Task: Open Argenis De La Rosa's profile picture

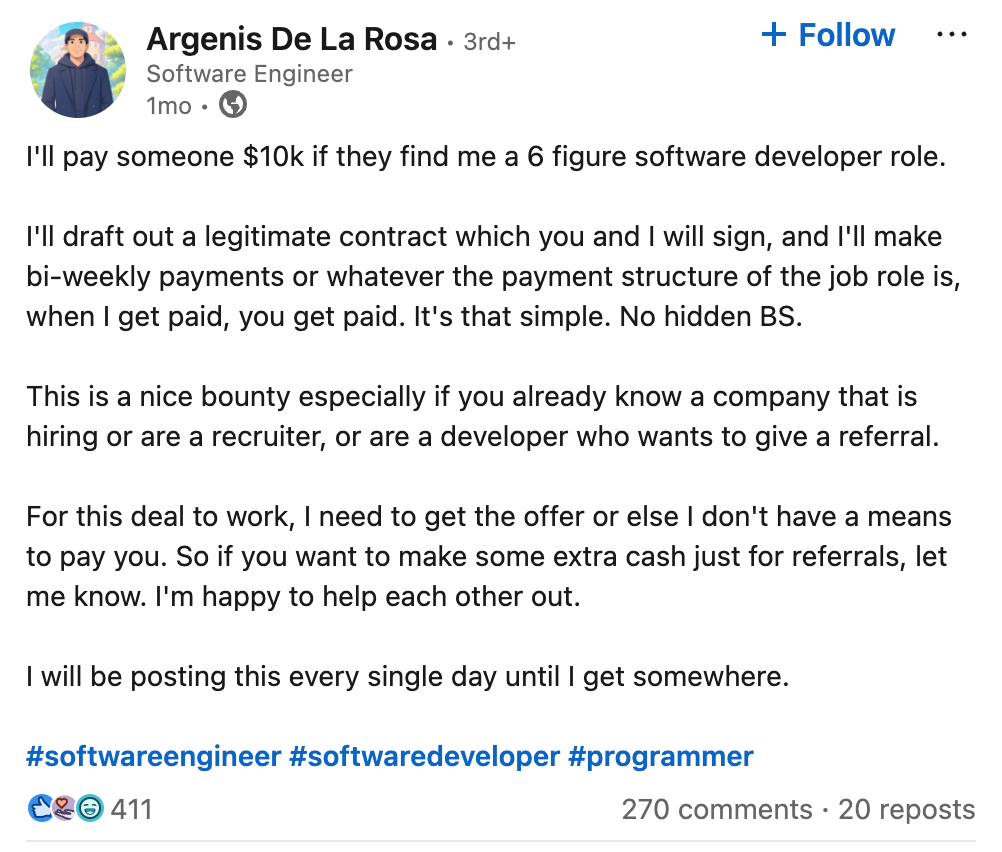Action: click(x=78, y=70)
